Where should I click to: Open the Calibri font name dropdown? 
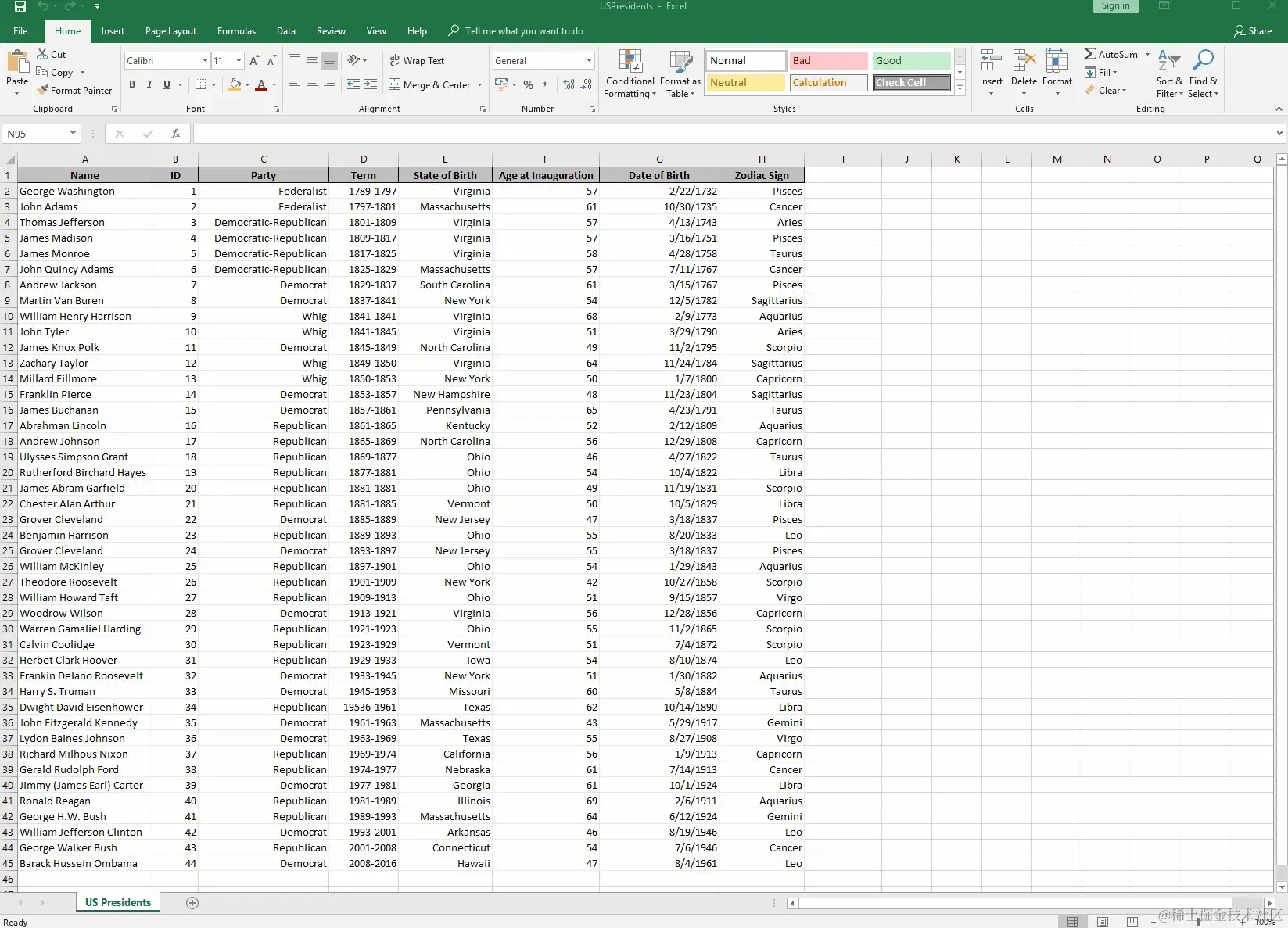tap(205, 61)
